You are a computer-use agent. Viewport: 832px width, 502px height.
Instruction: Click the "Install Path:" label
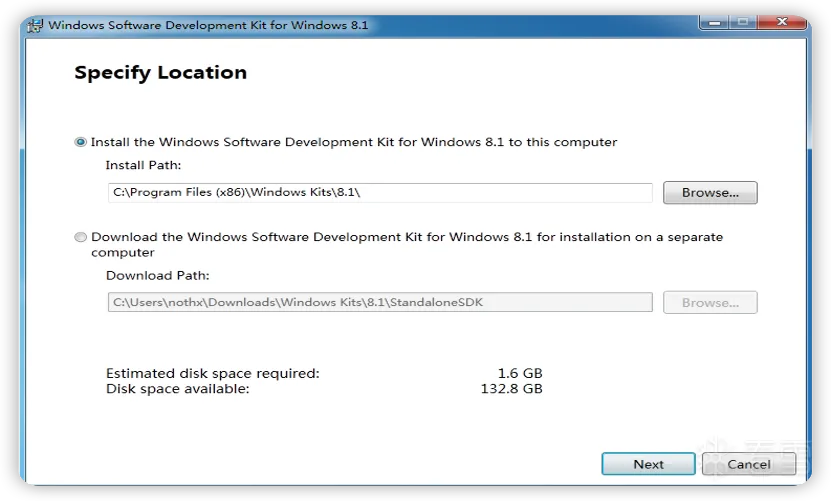click(143, 165)
